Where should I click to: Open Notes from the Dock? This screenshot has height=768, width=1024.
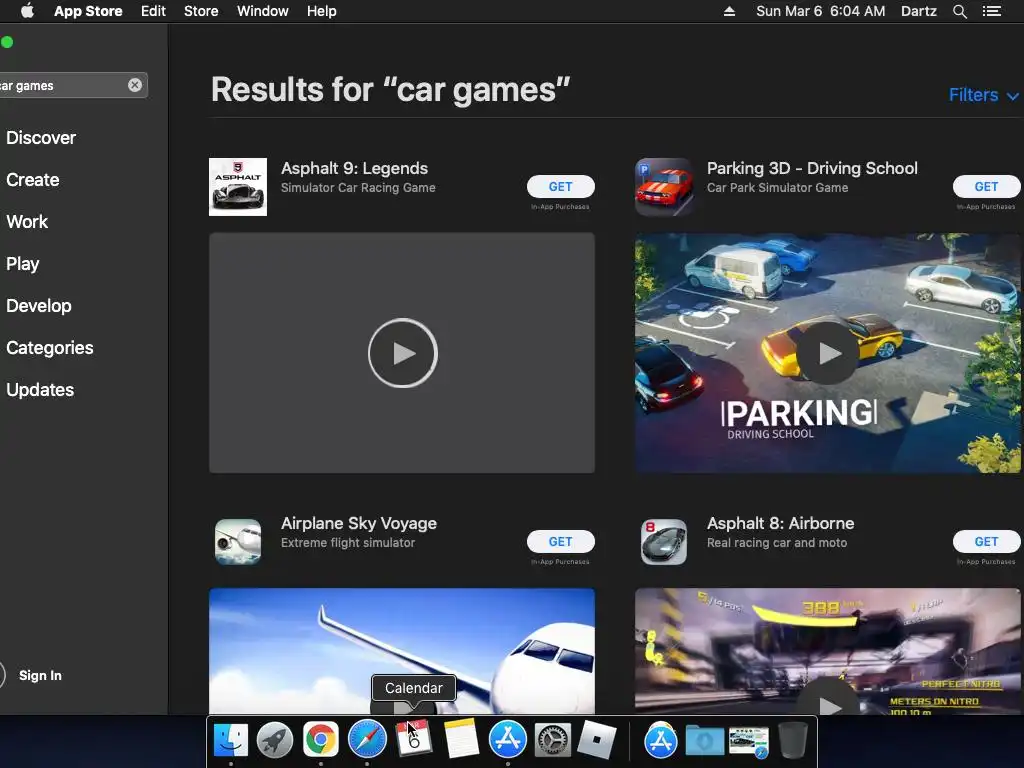pos(461,739)
